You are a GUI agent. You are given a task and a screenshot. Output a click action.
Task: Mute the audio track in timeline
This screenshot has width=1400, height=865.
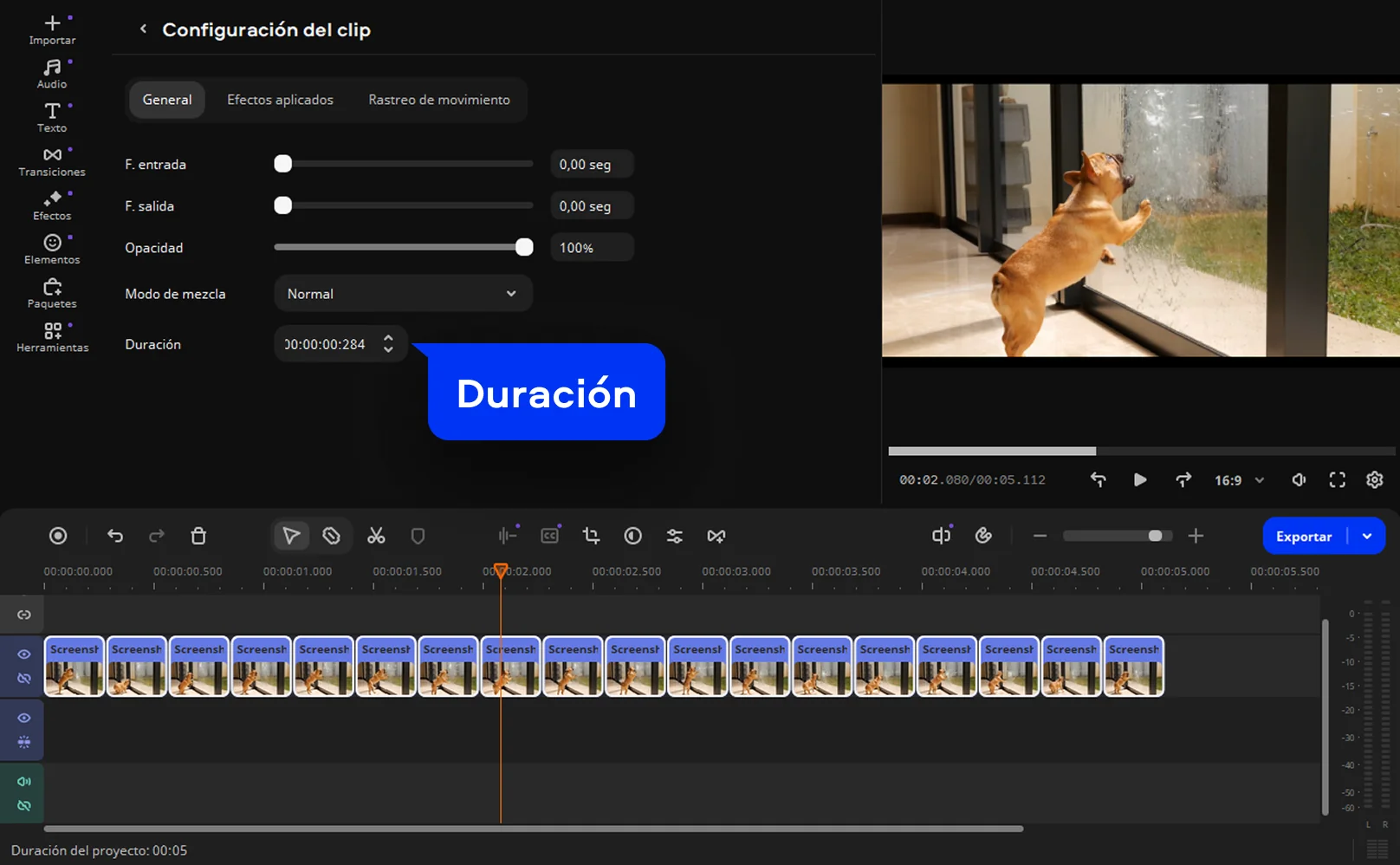pyautogui.click(x=24, y=781)
